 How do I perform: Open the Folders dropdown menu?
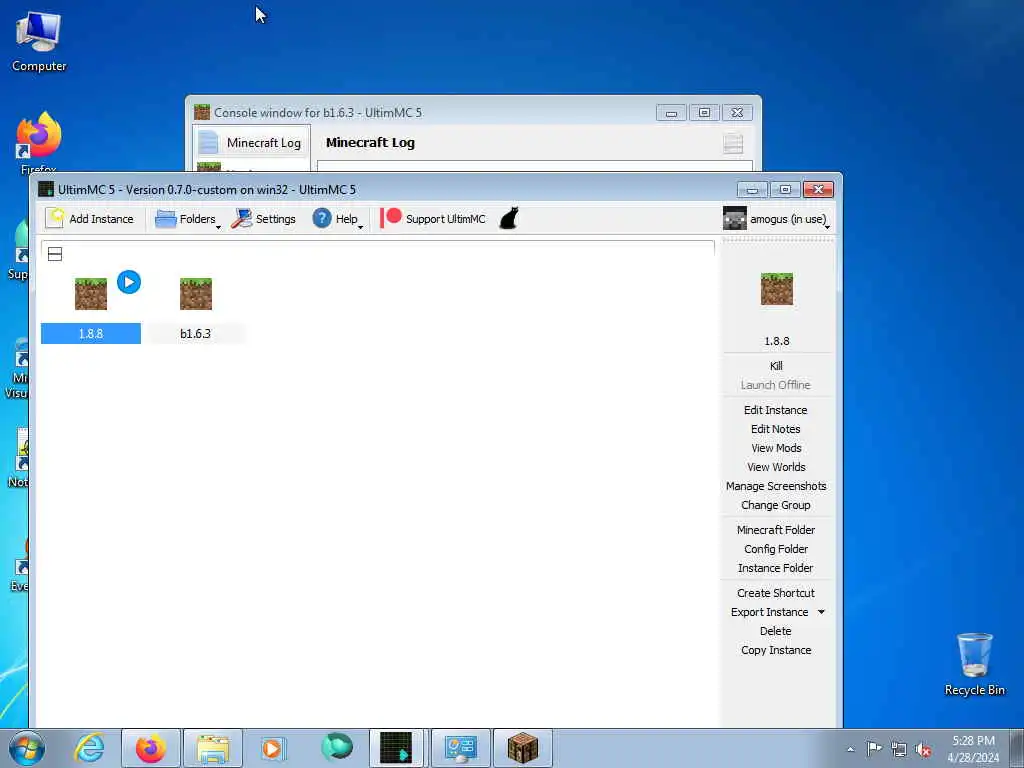click(188, 219)
